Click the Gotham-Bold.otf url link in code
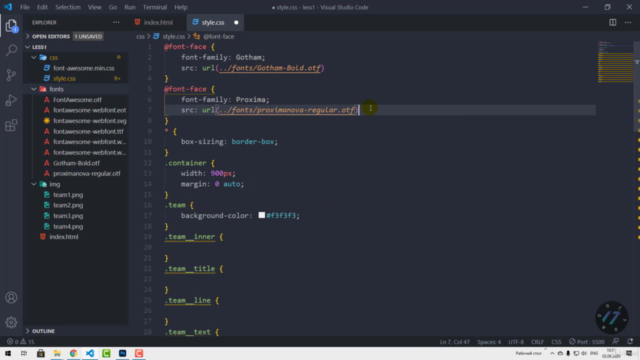This screenshot has height=360, width=640. [270, 68]
